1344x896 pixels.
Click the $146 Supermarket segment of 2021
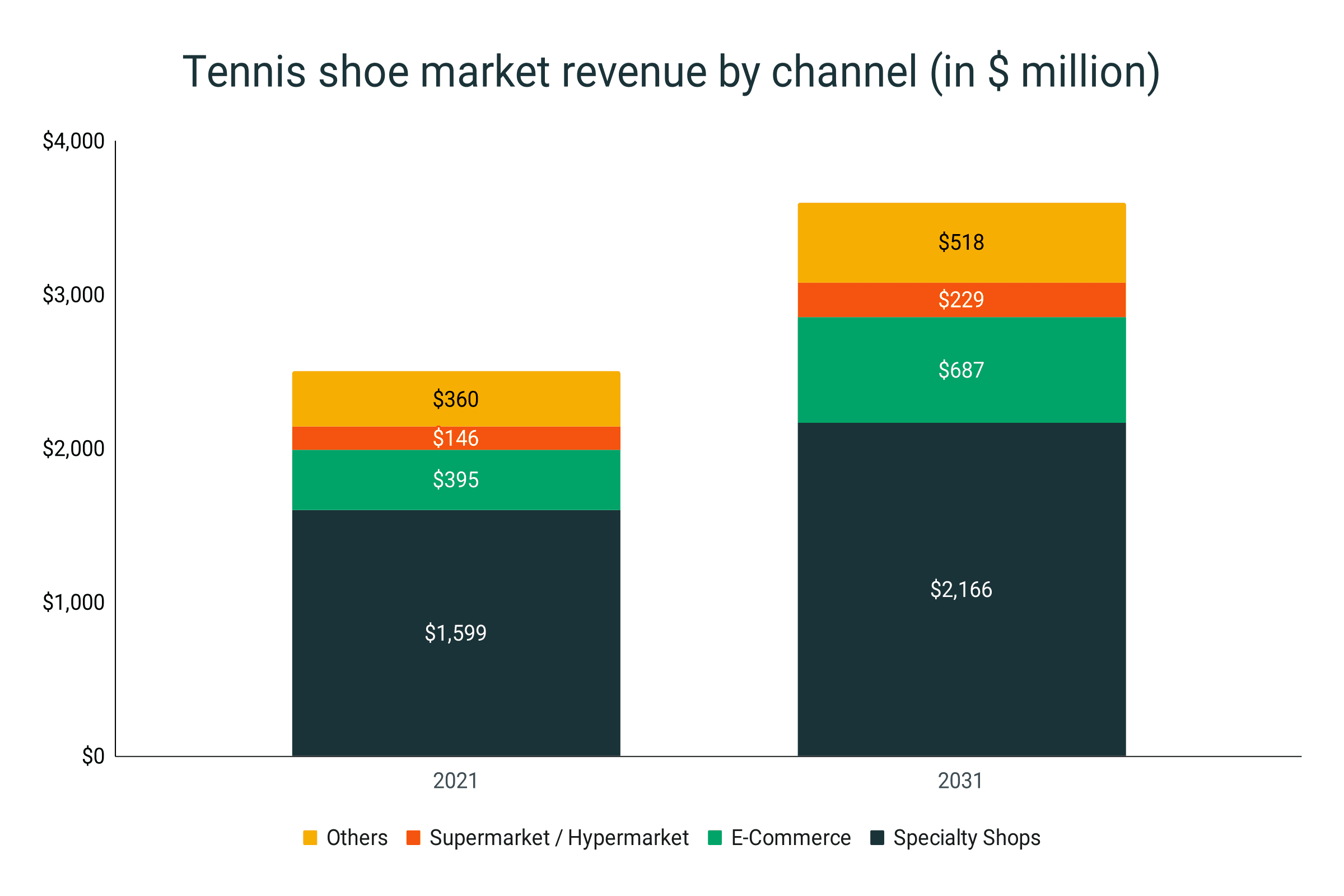pos(456,438)
